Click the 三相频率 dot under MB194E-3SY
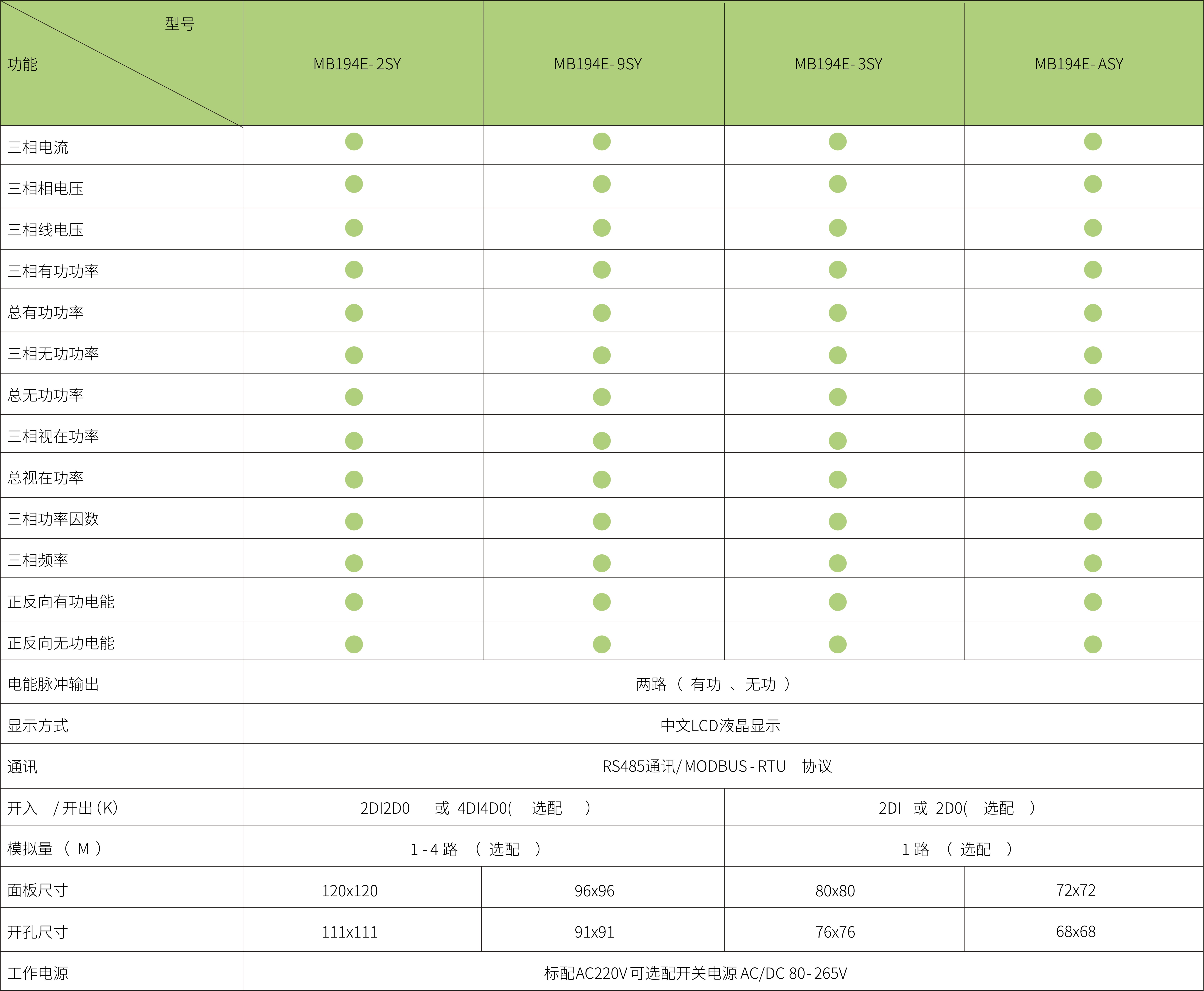1204x991 pixels. coord(837,563)
